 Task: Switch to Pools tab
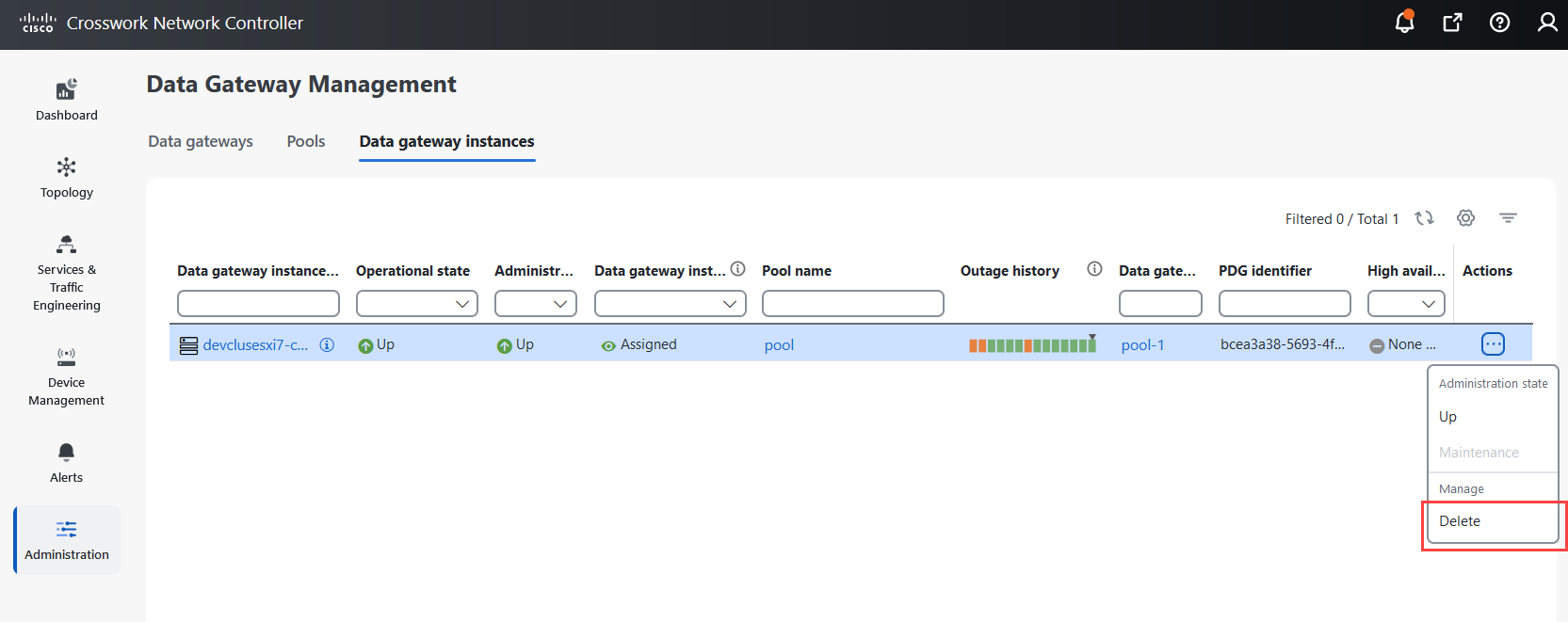306,141
